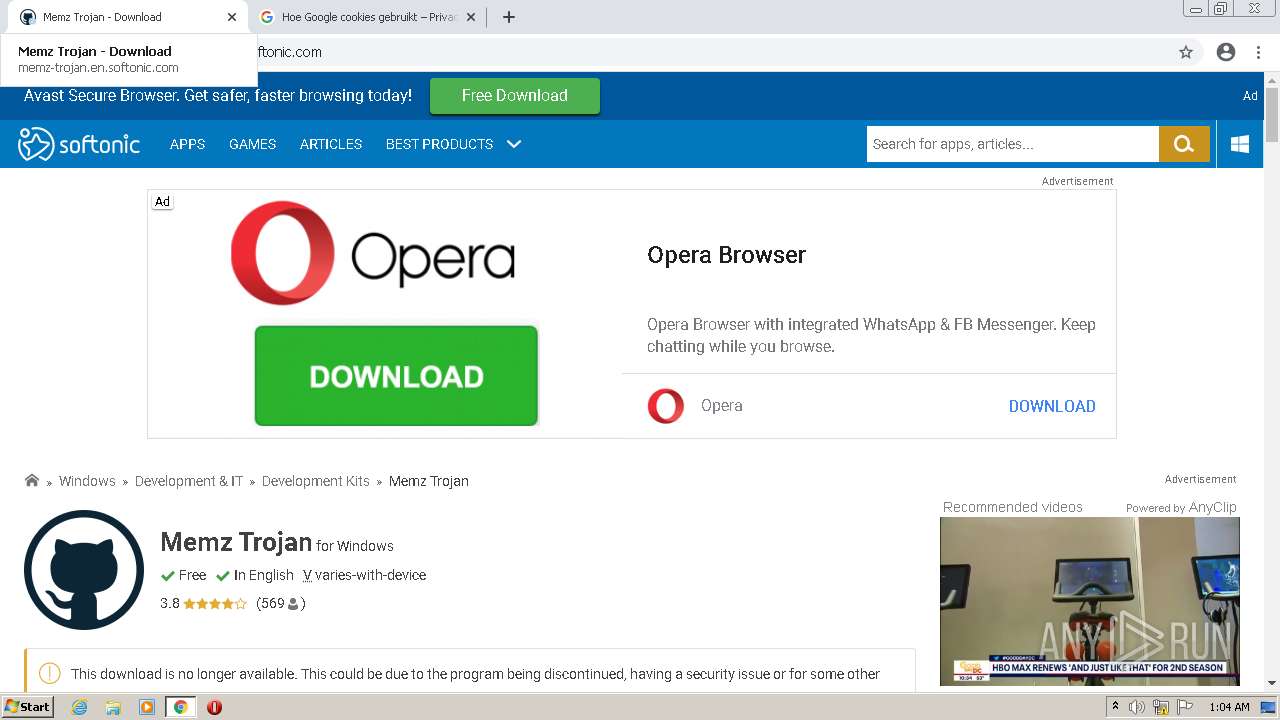Click the warning icon in unavailable notice
Screen dimensions: 1280x720
coord(49,674)
